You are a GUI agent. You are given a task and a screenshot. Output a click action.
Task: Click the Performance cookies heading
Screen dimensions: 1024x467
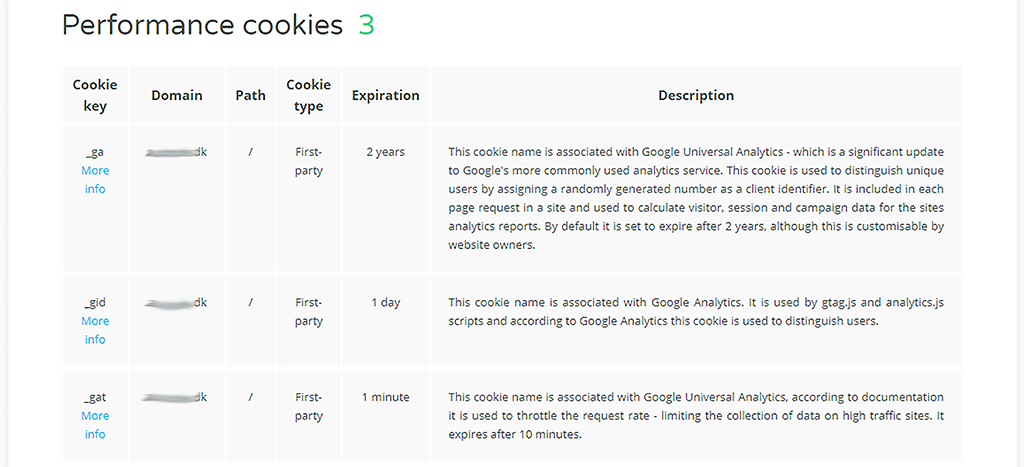[202, 25]
